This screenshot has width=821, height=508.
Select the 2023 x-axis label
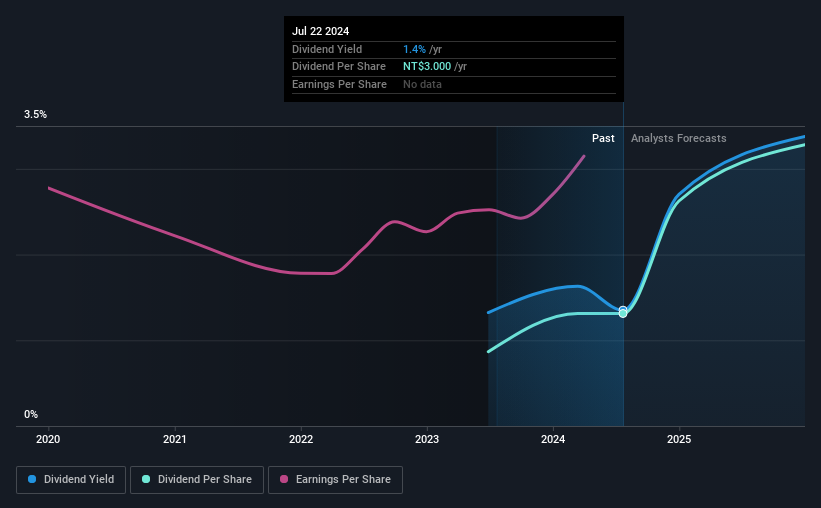click(x=427, y=439)
